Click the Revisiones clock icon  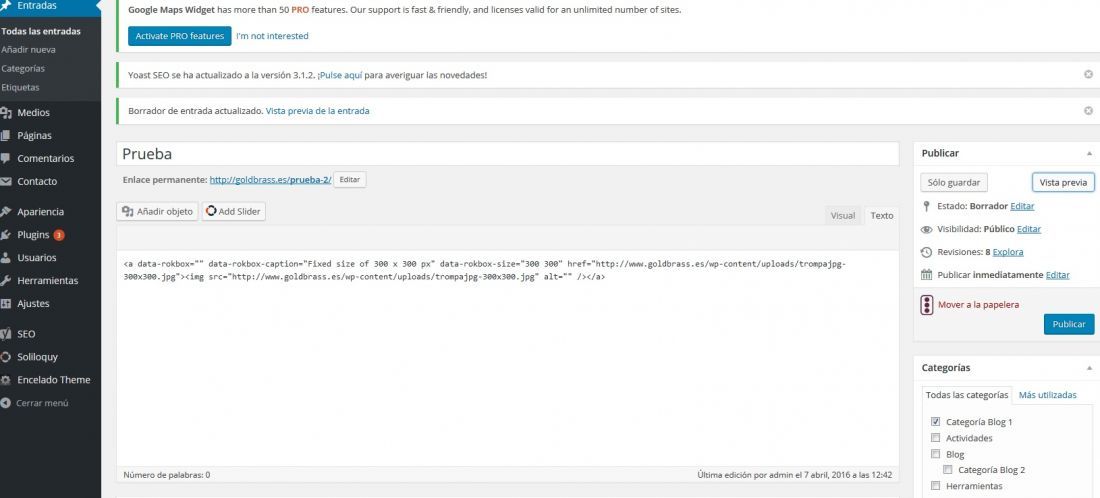click(x=926, y=252)
